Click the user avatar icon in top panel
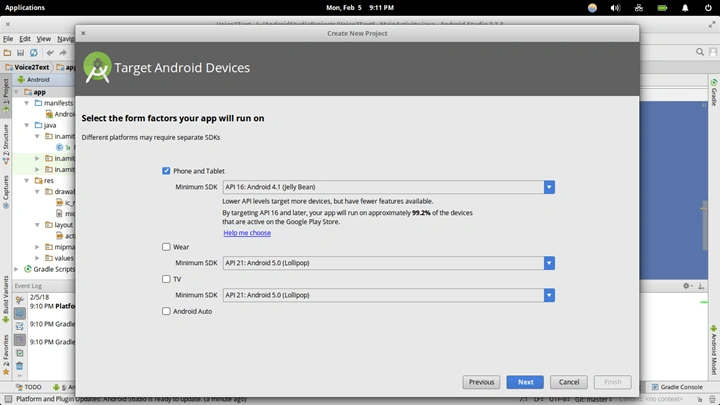Screen dimensions: 720x405 (x=592, y=8)
